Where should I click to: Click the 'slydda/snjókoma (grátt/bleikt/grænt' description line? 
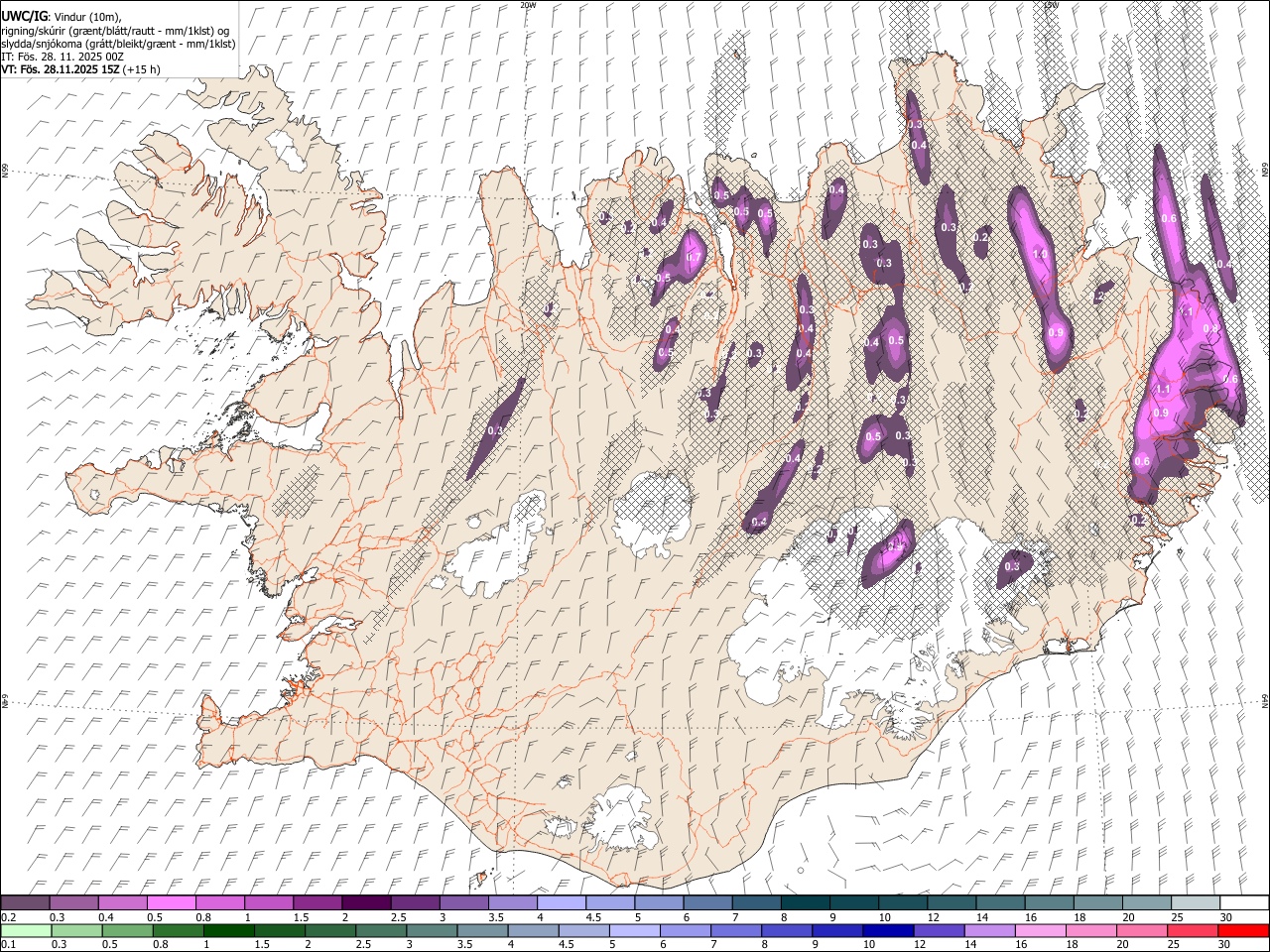pos(118,44)
